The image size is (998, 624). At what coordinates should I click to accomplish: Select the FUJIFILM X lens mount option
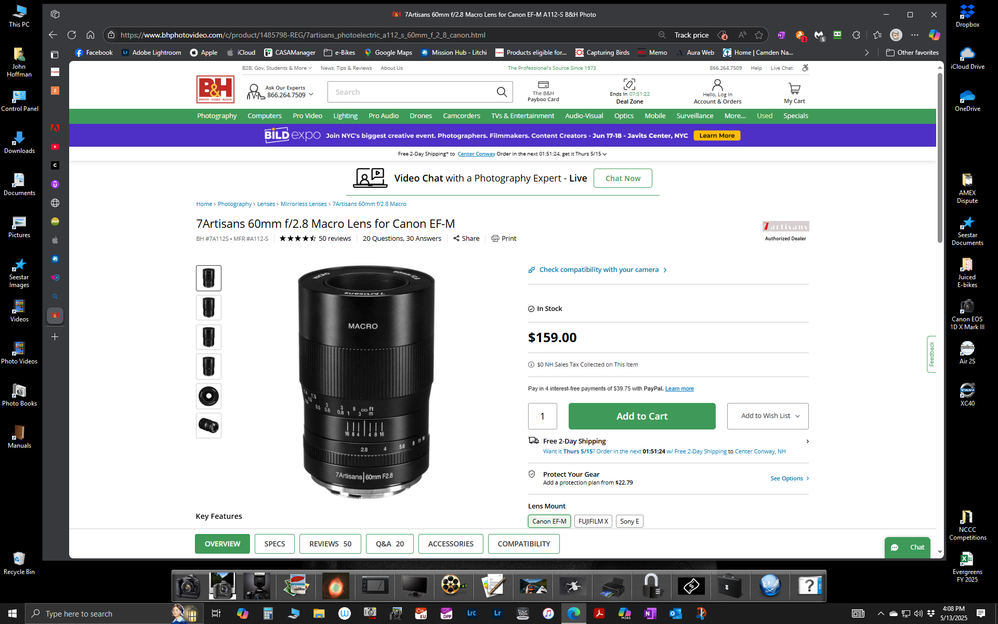click(592, 520)
